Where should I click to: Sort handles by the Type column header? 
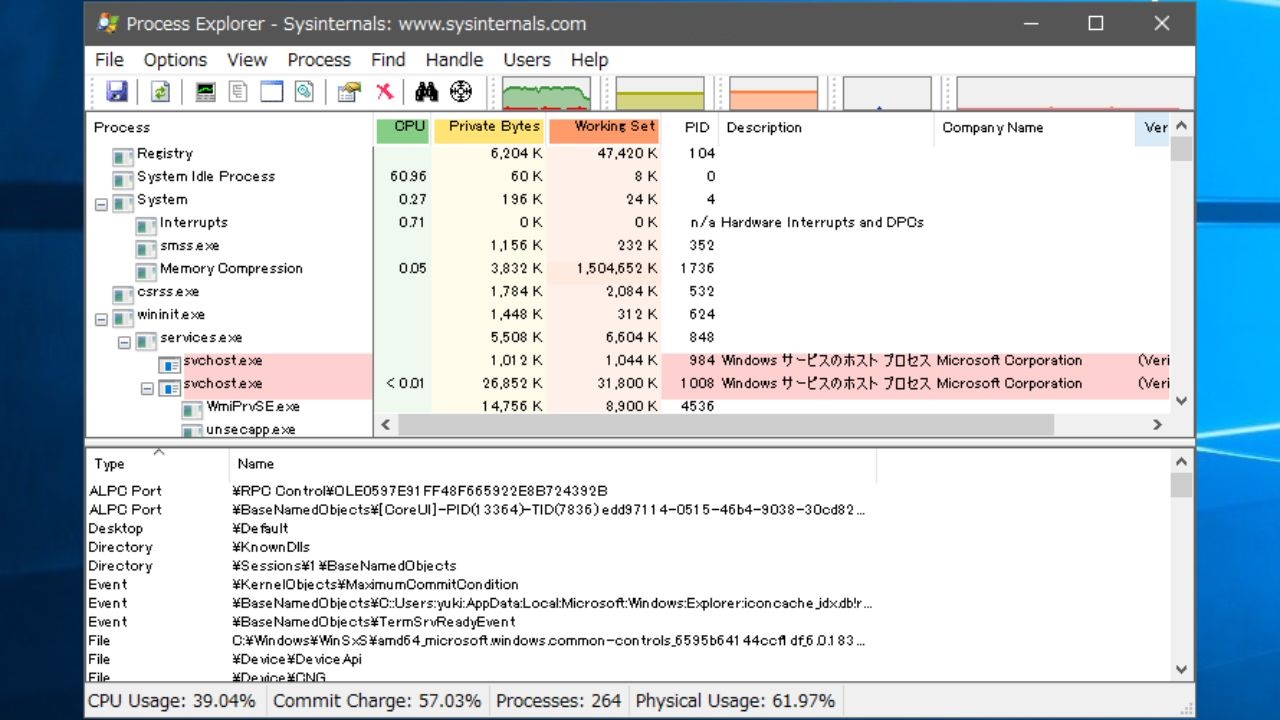coord(158,464)
